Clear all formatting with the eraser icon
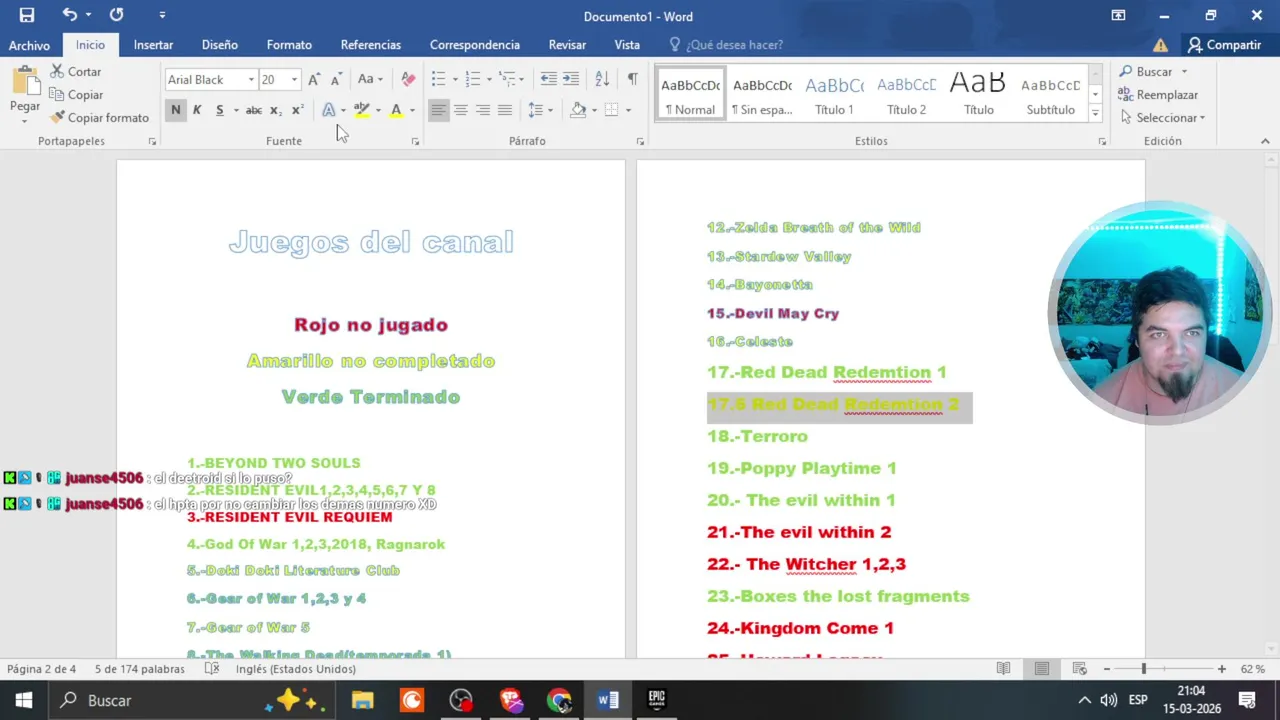This screenshot has width=1280, height=720. point(408,79)
